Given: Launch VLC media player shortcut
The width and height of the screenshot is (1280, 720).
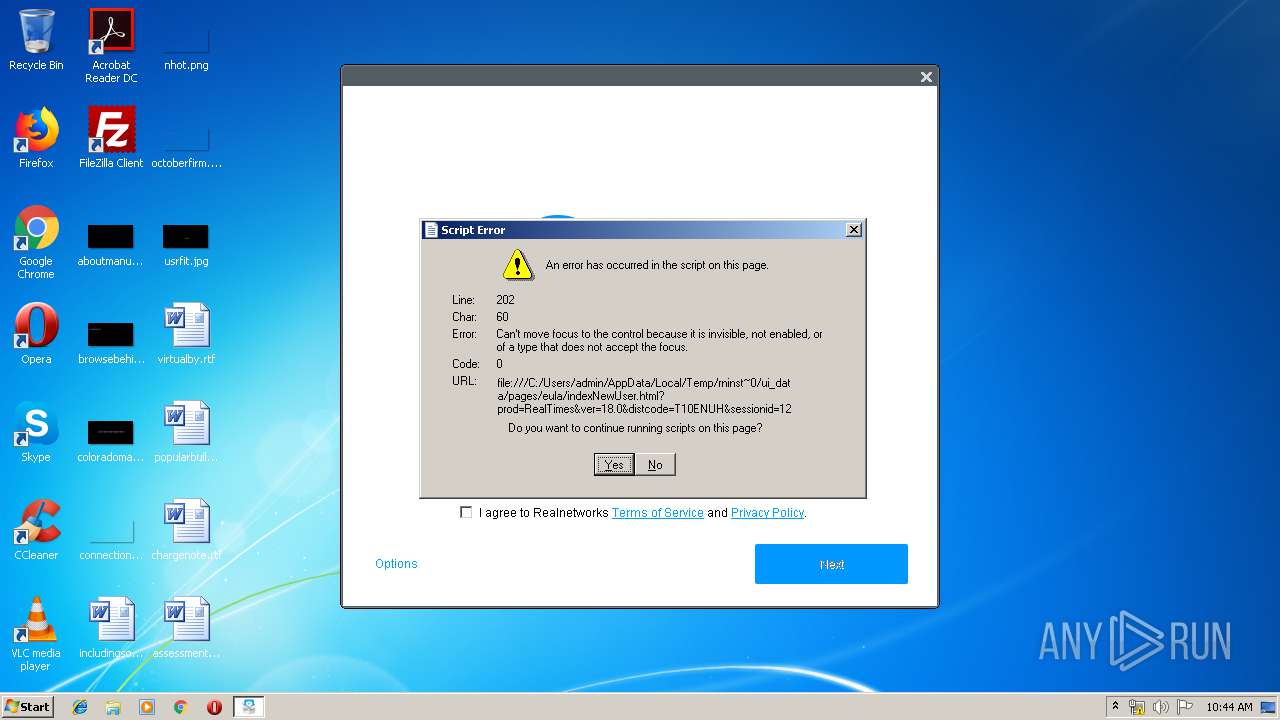Looking at the screenshot, I should [x=36, y=634].
